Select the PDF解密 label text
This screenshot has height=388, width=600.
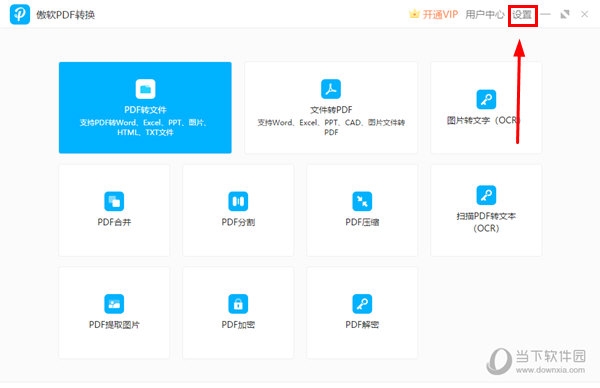[x=362, y=324]
